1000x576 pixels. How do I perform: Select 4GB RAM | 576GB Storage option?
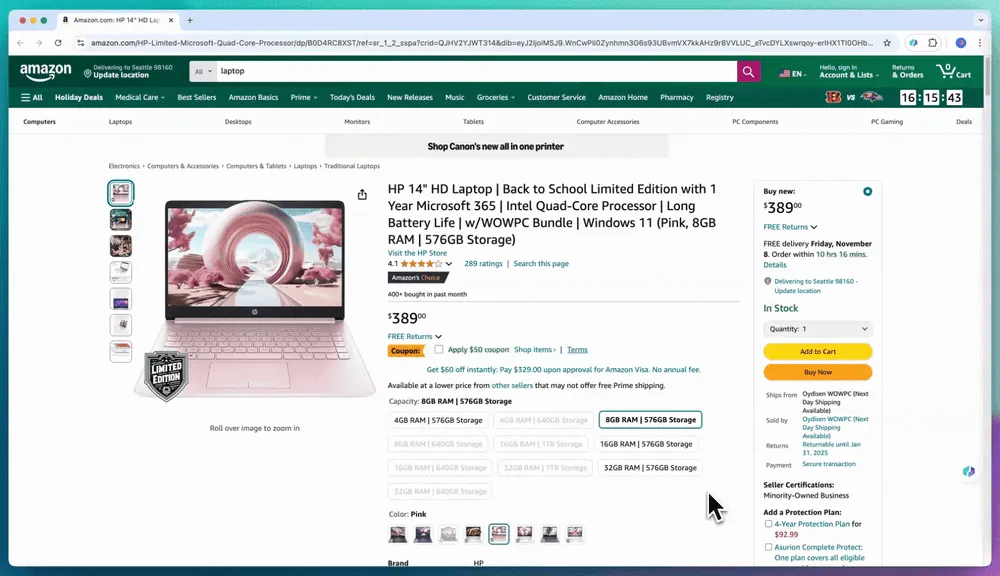(438, 420)
